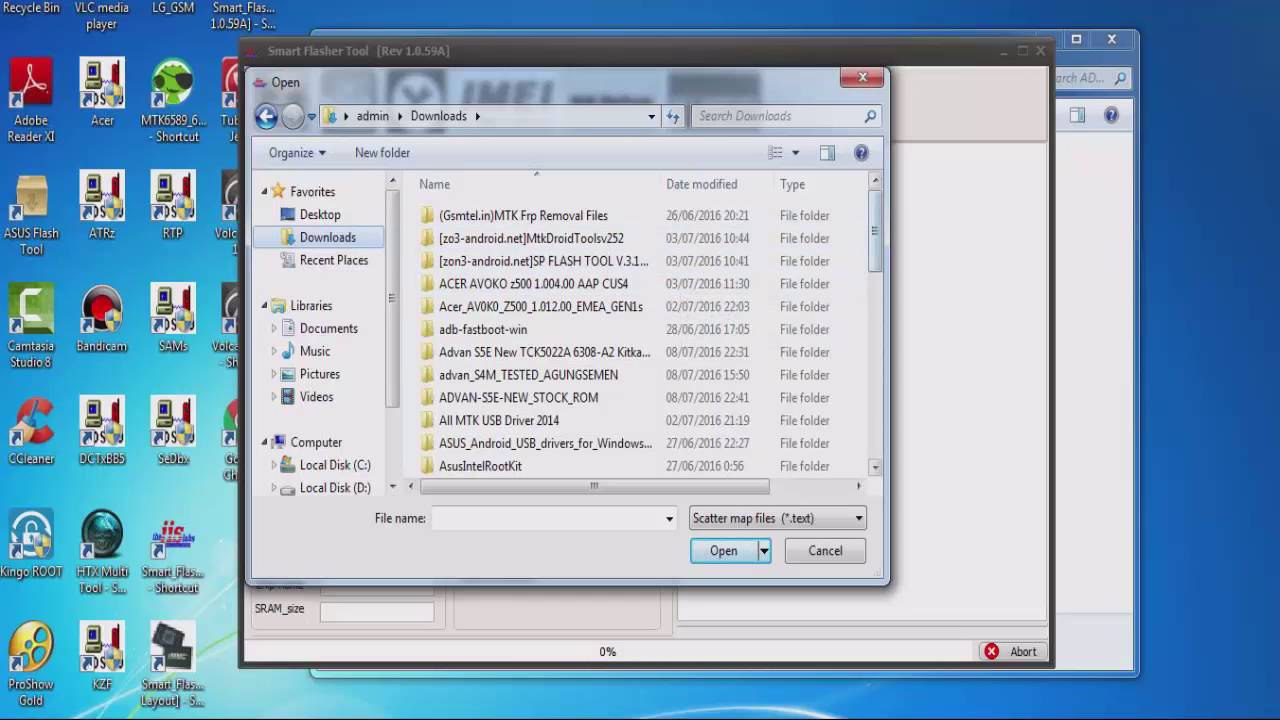Click help icon in background window
Image resolution: width=1280 pixels, height=720 pixels.
1111,115
